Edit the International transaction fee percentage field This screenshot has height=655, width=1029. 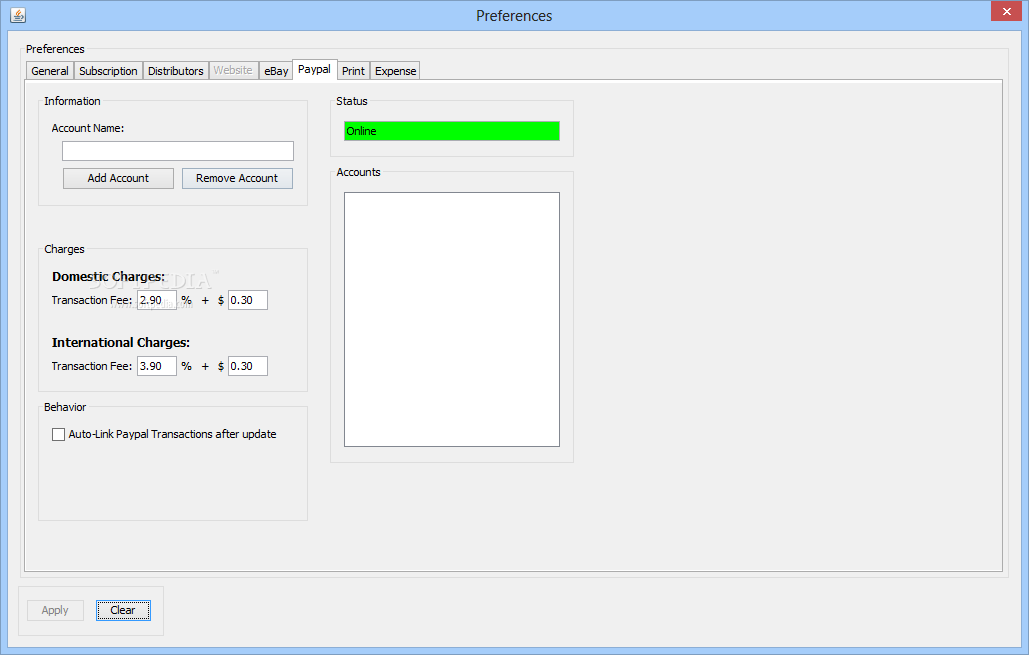[x=157, y=366]
